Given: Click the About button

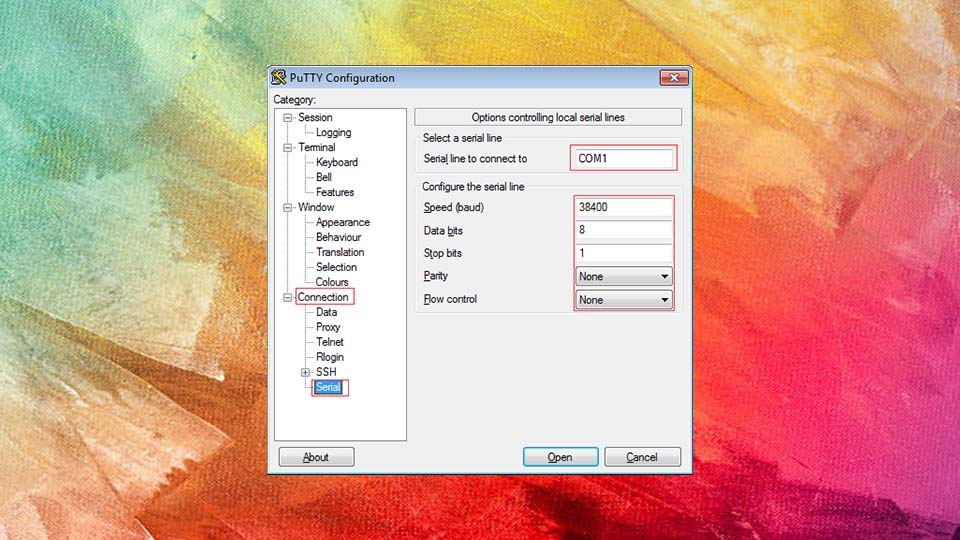Looking at the screenshot, I should [316, 457].
